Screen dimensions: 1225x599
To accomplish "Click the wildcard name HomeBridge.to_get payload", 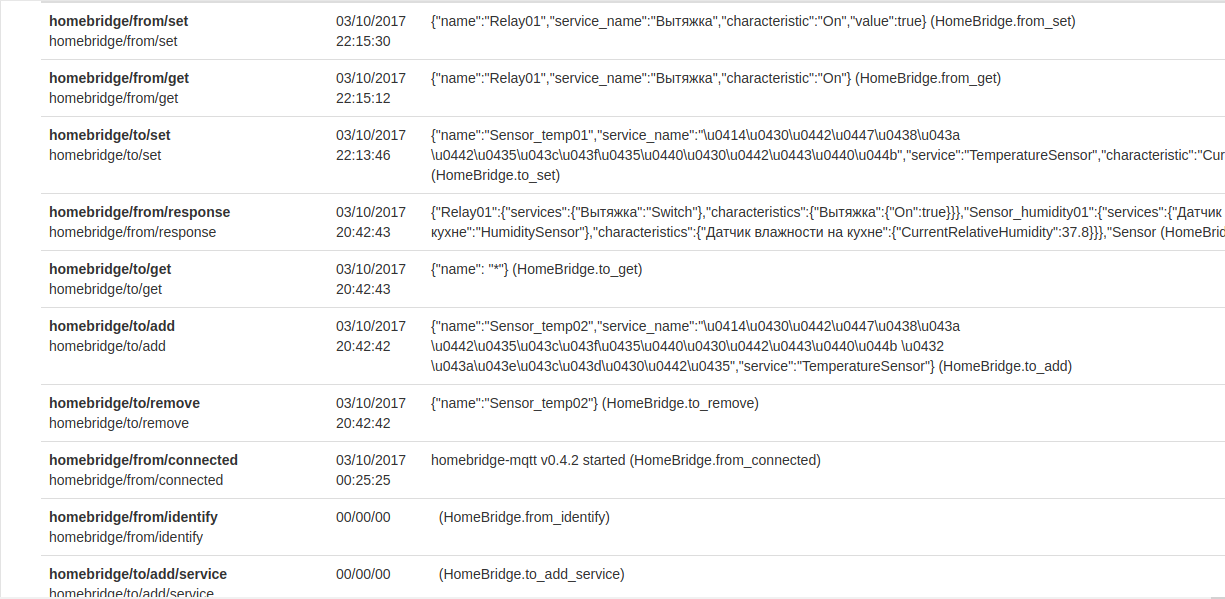I will tap(536, 269).
